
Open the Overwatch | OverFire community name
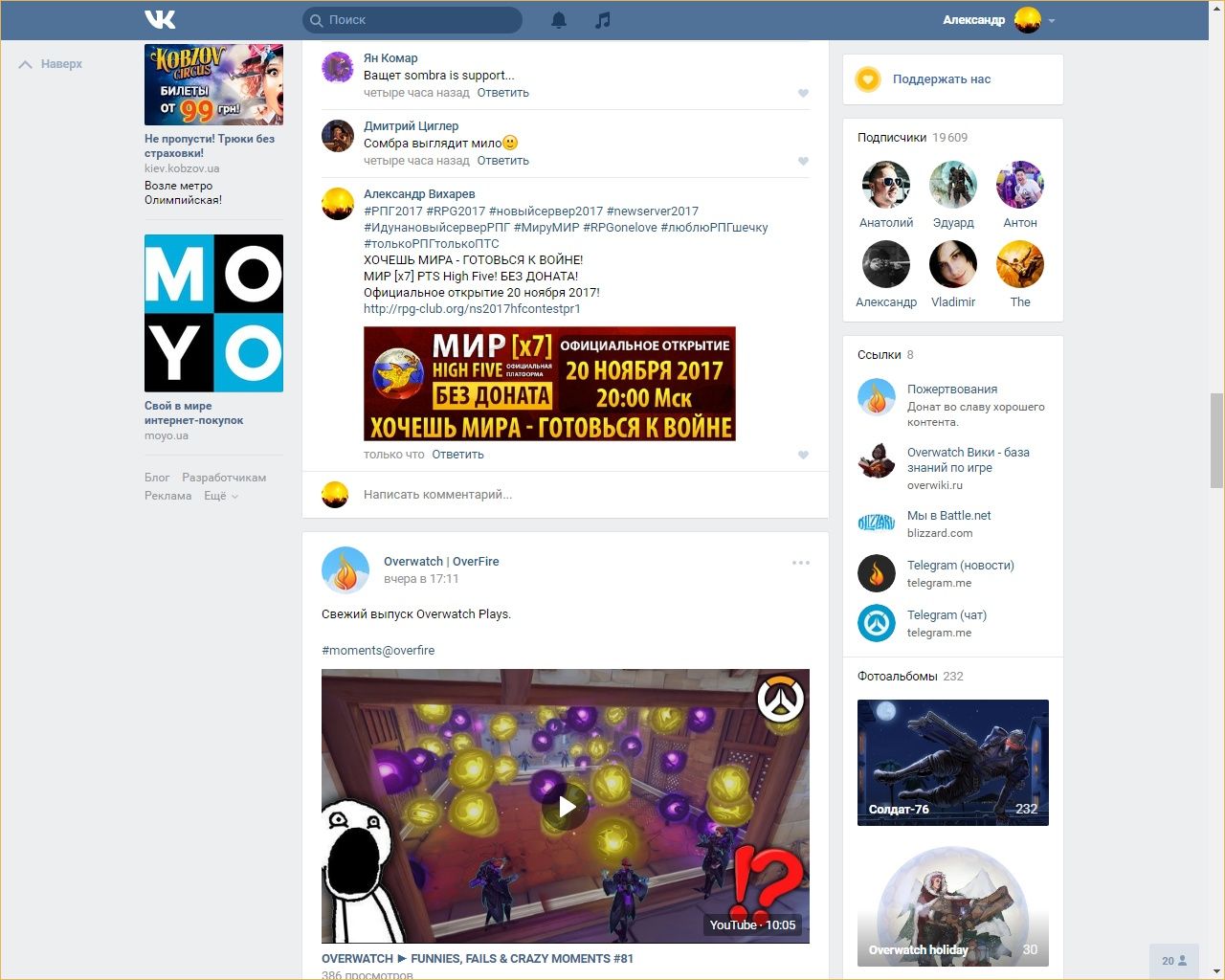coord(441,562)
